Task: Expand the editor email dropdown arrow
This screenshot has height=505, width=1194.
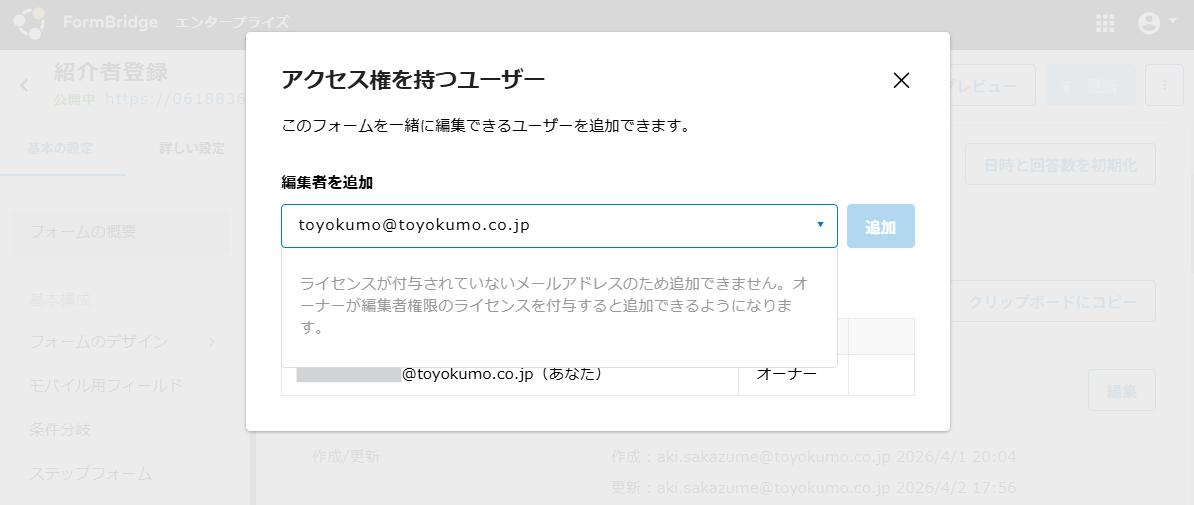Action: [x=820, y=225]
